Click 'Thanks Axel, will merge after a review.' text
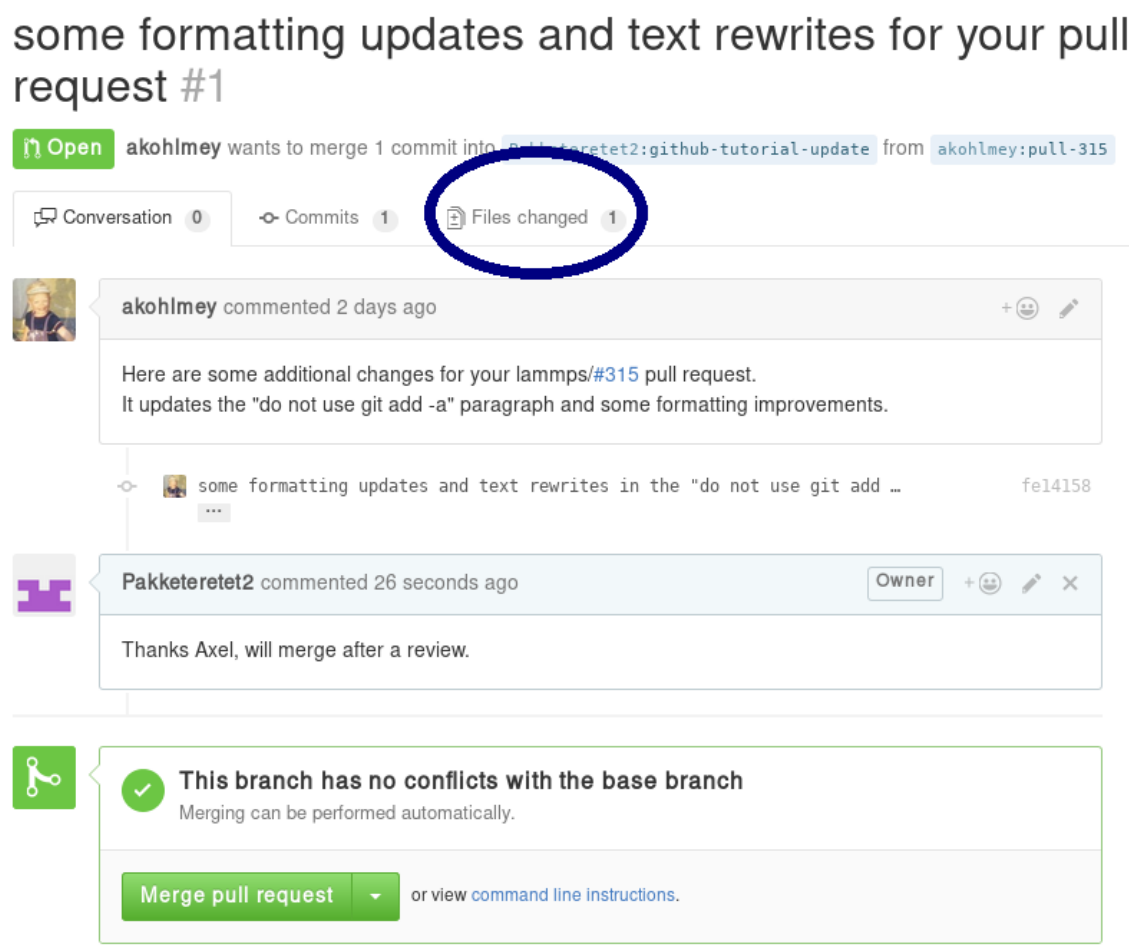 pos(295,650)
